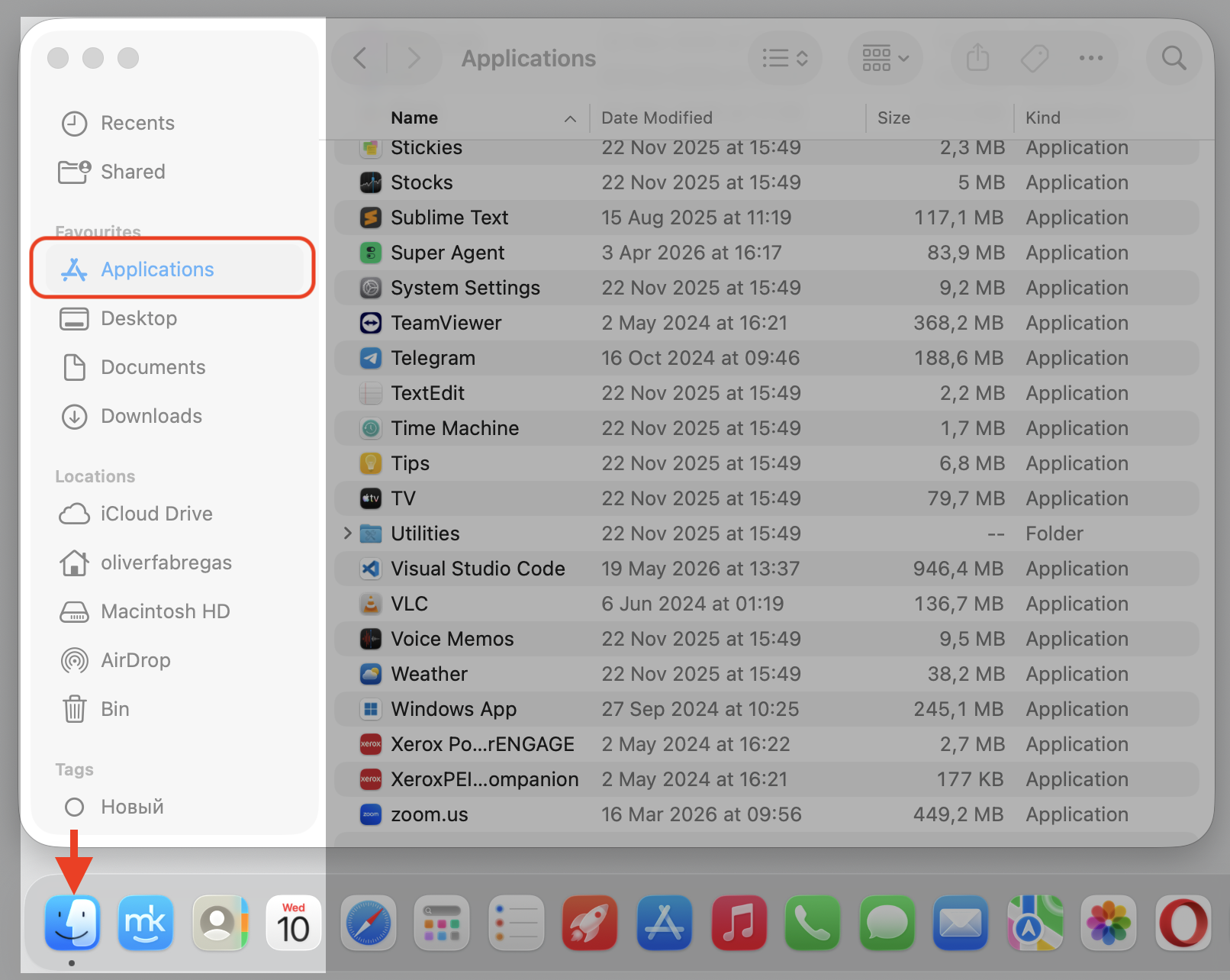Expand the Utilities folder disclosure arrow
The height and width of the screenshot is (980, 1230).
(348, 533)
